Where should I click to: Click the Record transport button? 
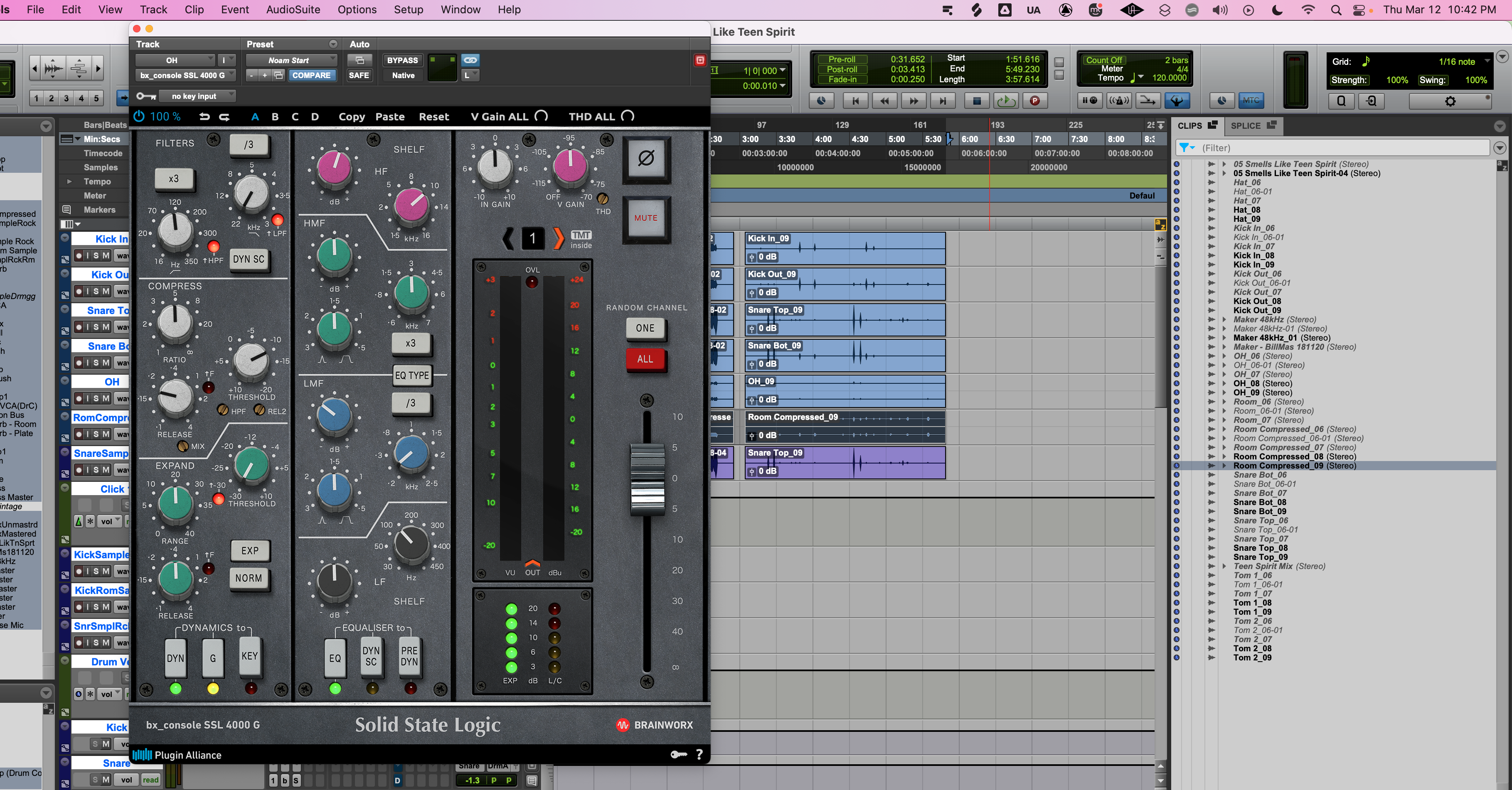coord(1035,101)
